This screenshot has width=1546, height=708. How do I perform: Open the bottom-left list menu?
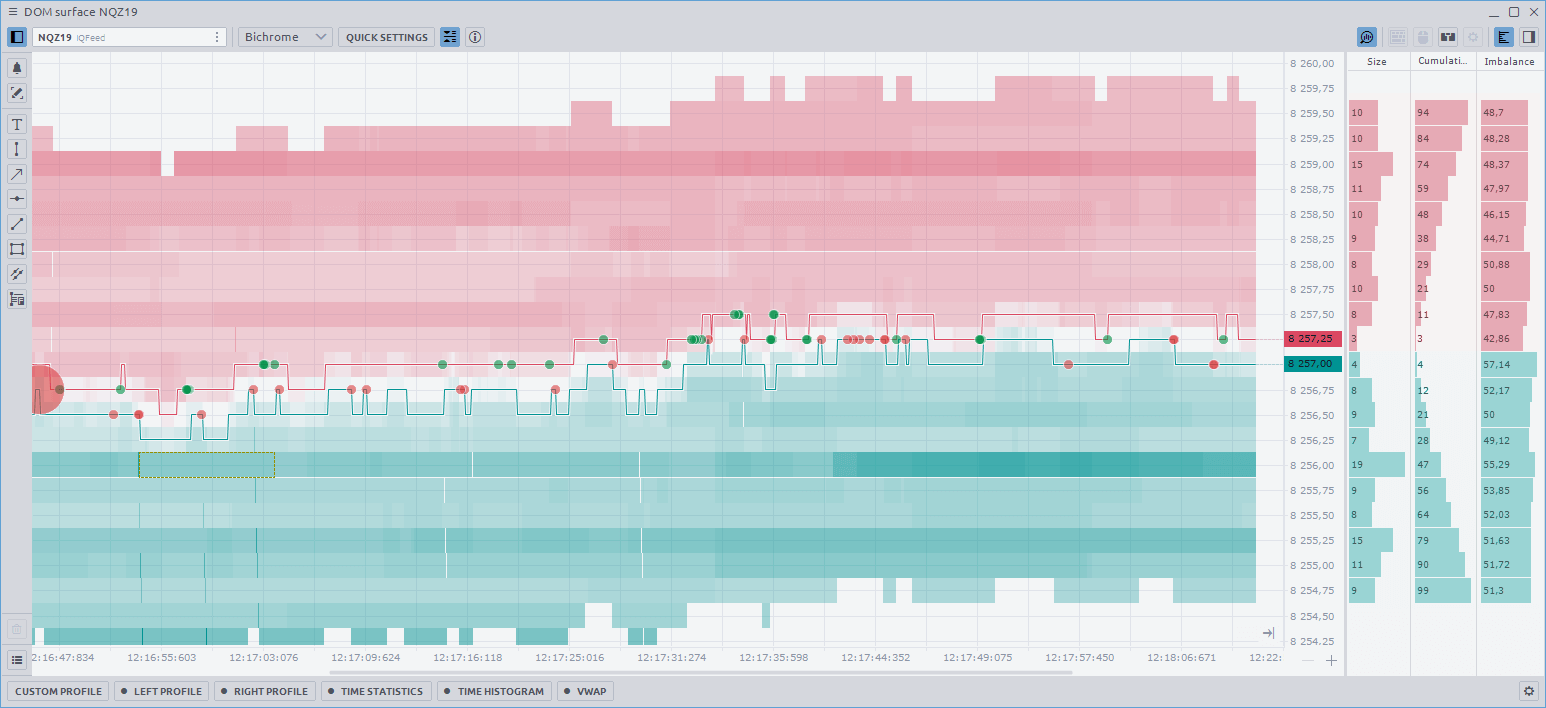(x=16, y=659)
